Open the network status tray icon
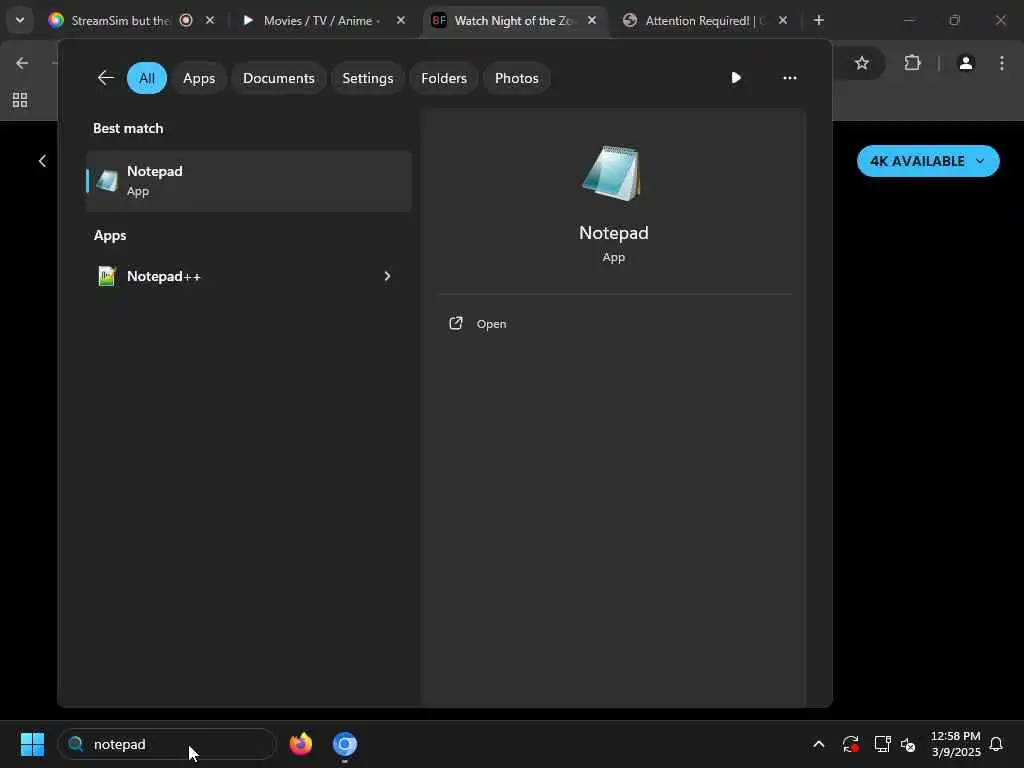 882,744
